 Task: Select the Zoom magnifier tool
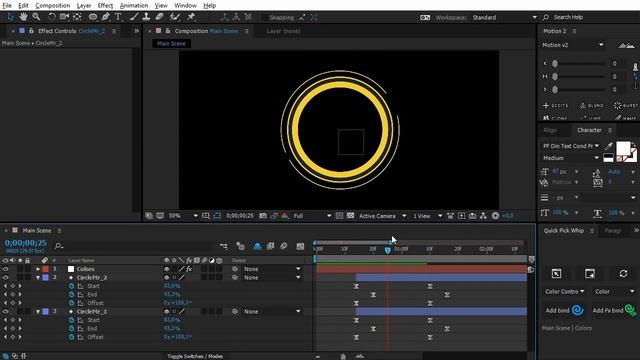coord(36,17)
